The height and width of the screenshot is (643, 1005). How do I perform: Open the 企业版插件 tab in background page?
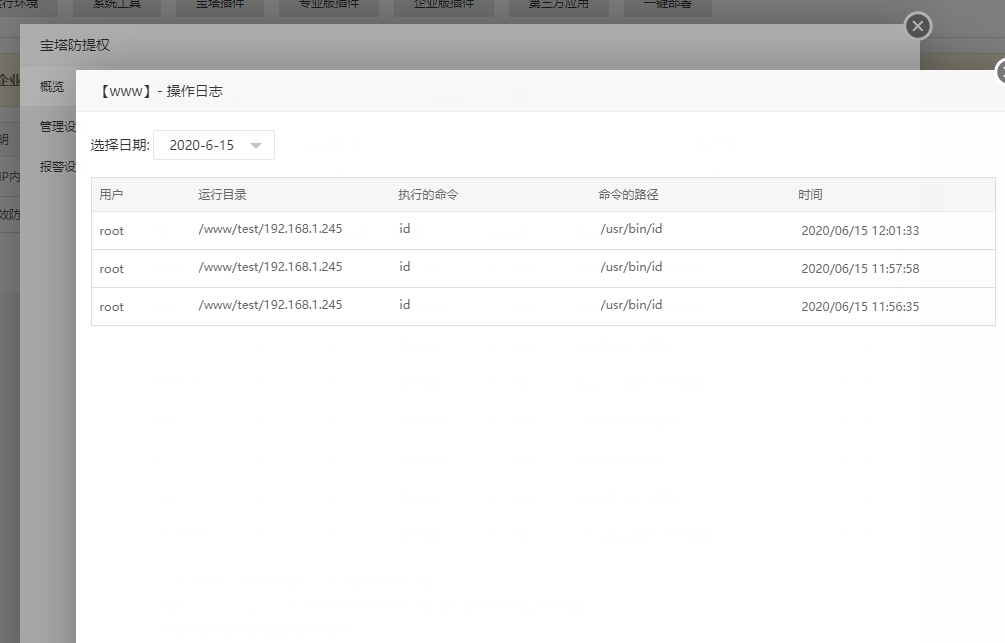click(444, 5)
